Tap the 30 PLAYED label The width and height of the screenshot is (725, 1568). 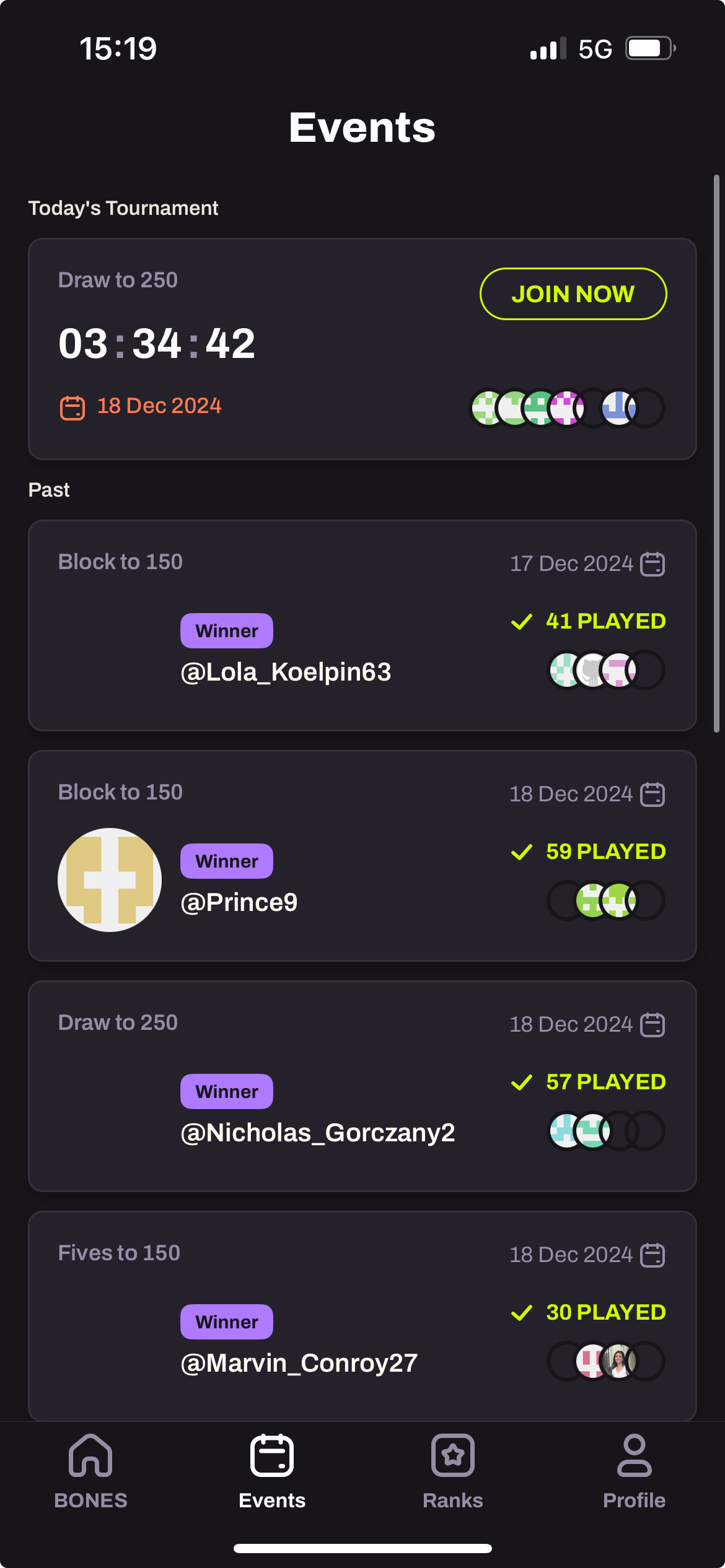pos(605,1312)
